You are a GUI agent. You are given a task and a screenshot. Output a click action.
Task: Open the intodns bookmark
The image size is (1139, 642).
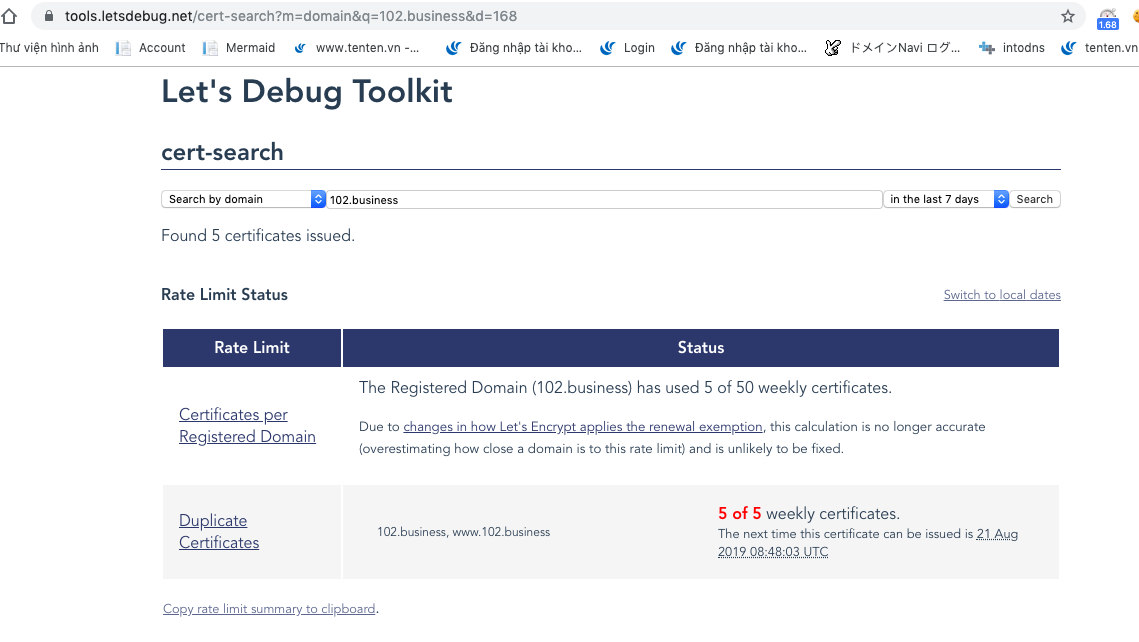1012,48
